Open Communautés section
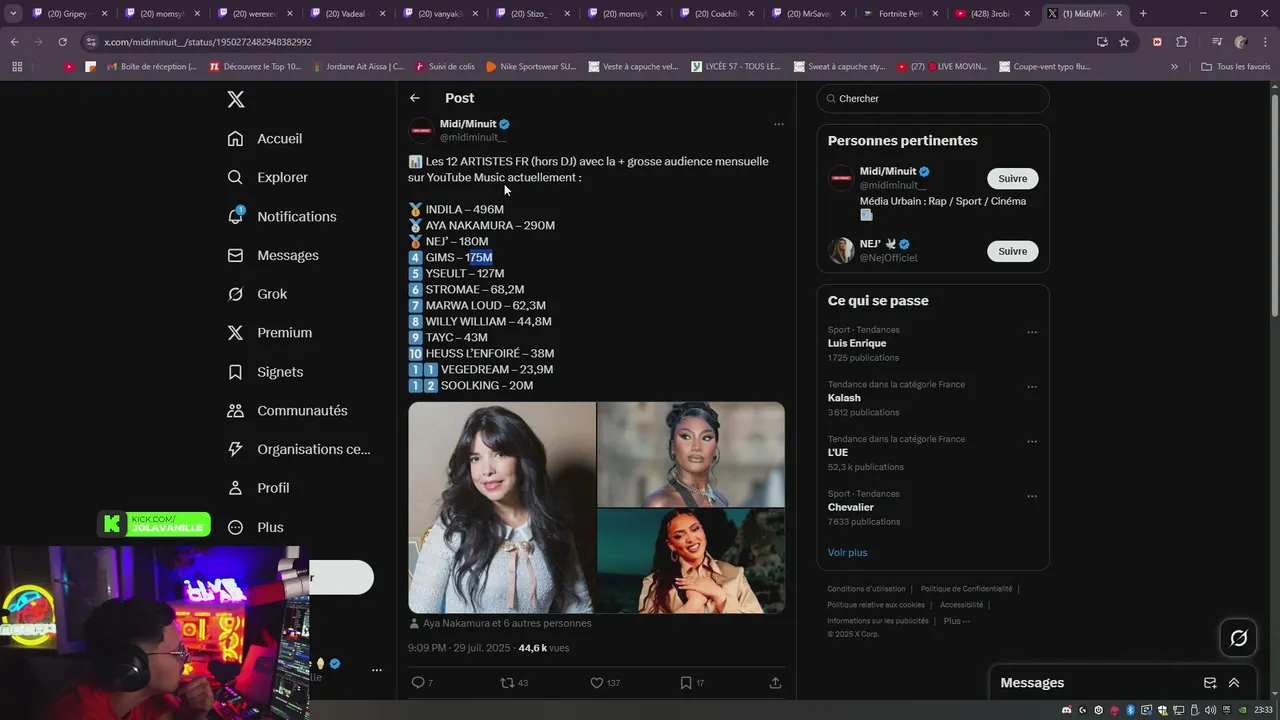The width and height of the screenshot is (1280, 720). coord(287,411)
